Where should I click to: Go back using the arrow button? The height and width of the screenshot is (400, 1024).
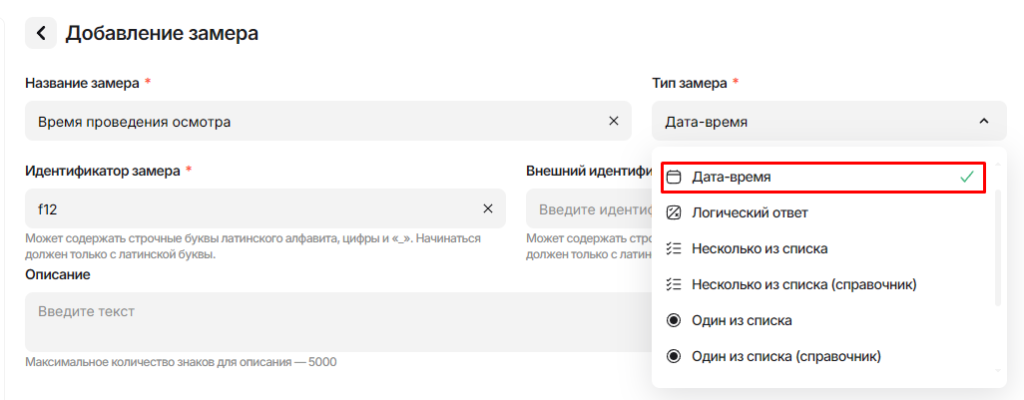tap(41, 33)
